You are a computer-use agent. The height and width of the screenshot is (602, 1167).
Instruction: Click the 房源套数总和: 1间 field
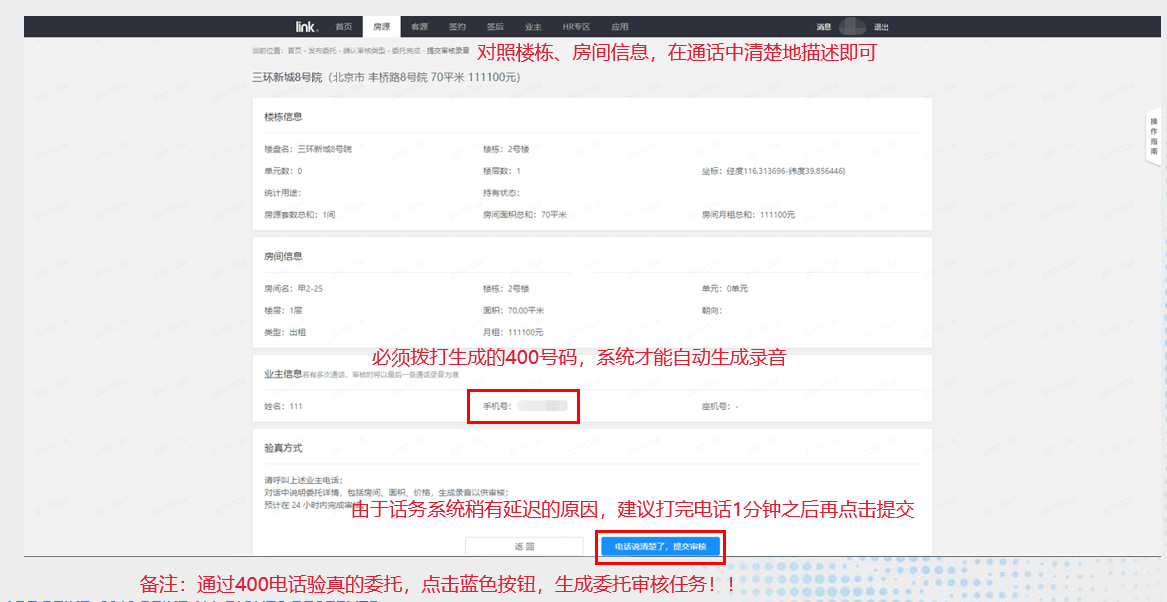[300, 214]
